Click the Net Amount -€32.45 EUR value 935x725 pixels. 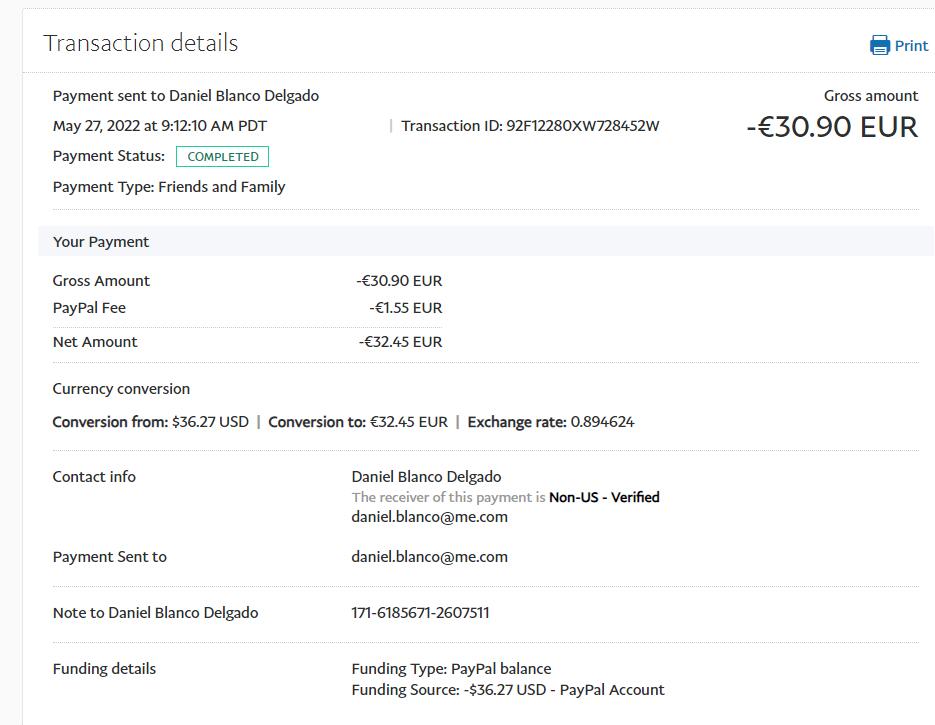[x=400, y=342]
